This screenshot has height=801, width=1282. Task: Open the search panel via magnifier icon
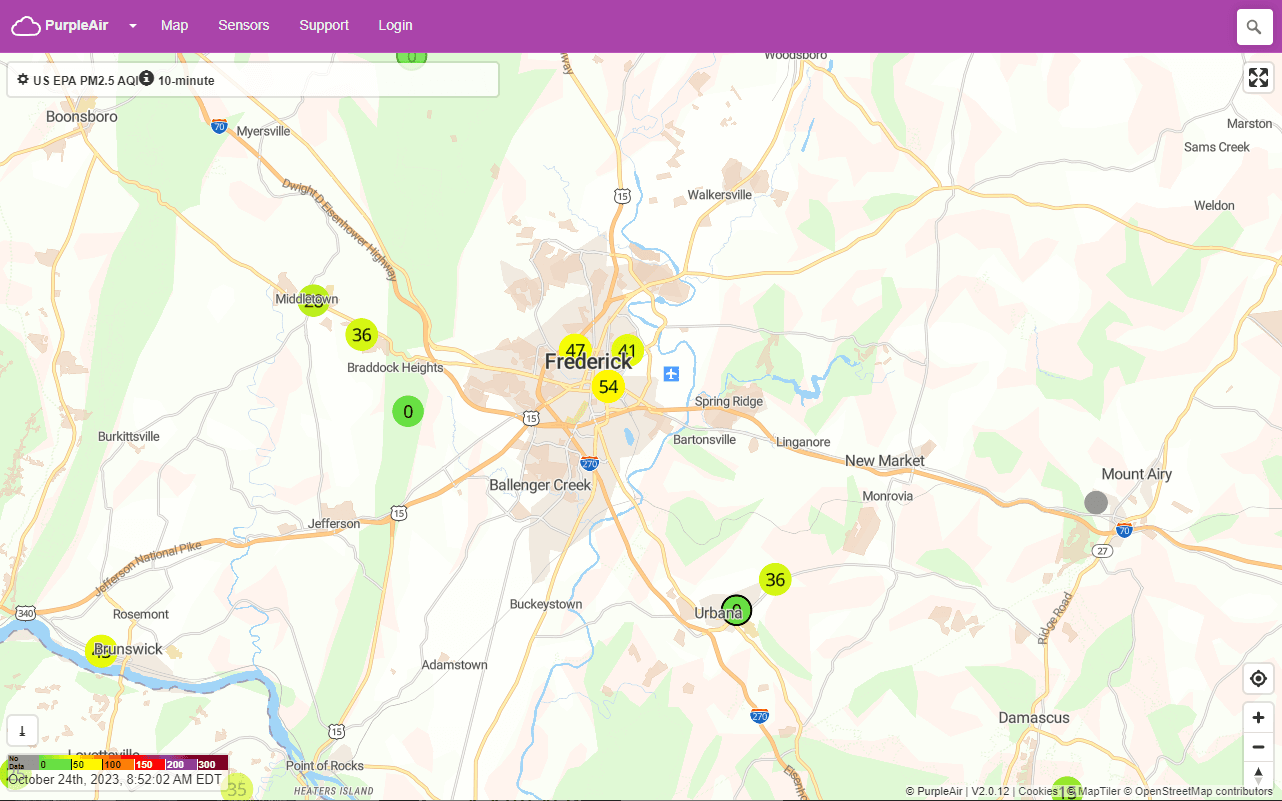click(1254, 27)
